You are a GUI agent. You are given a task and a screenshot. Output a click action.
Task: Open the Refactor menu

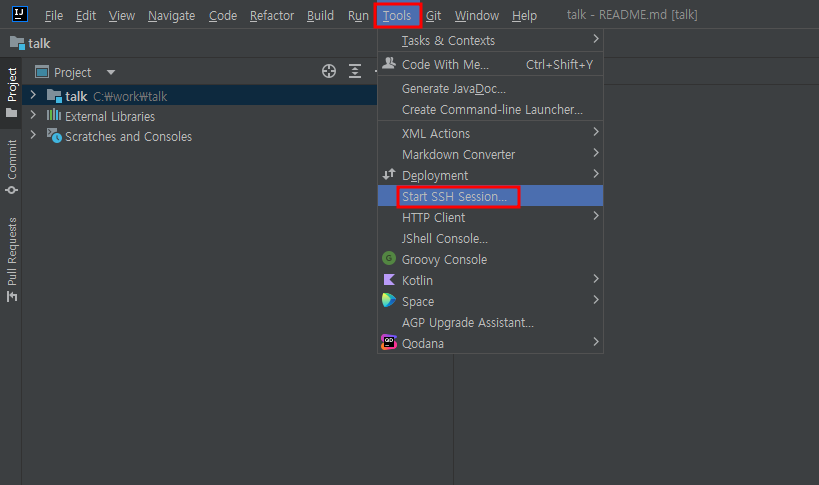272,16
